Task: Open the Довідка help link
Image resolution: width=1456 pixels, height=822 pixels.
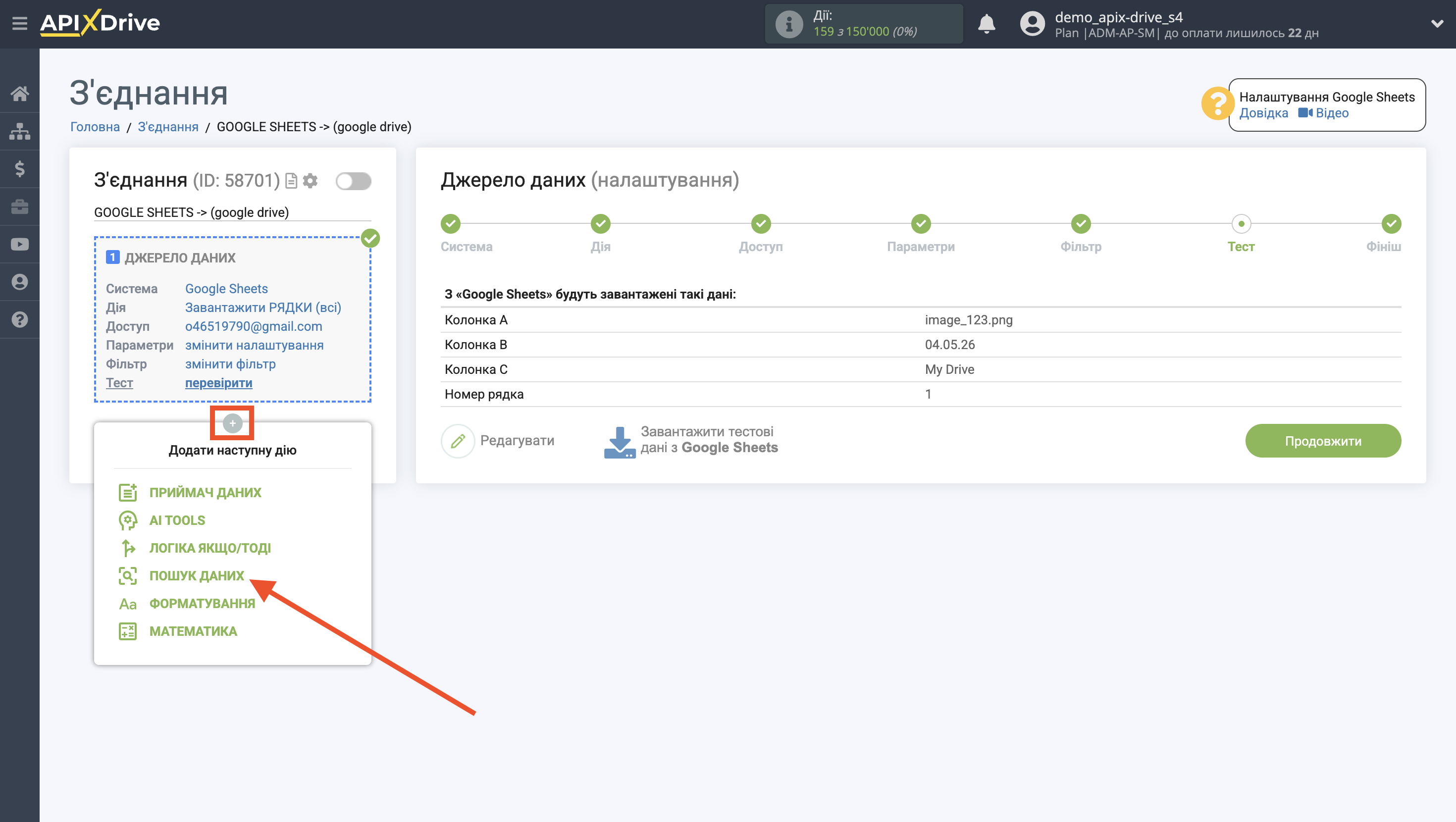Action: tap(1264, 113)
